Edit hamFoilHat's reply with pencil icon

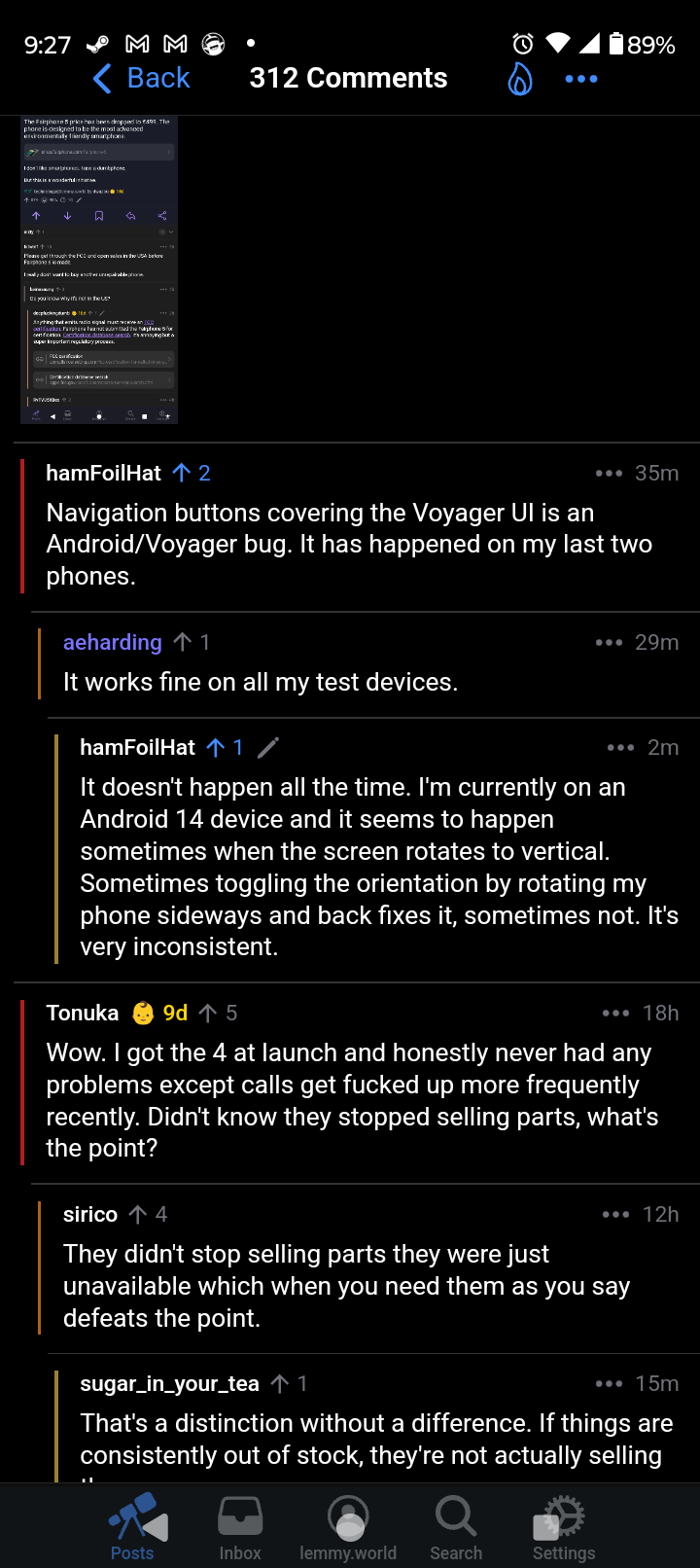[268, 747]
